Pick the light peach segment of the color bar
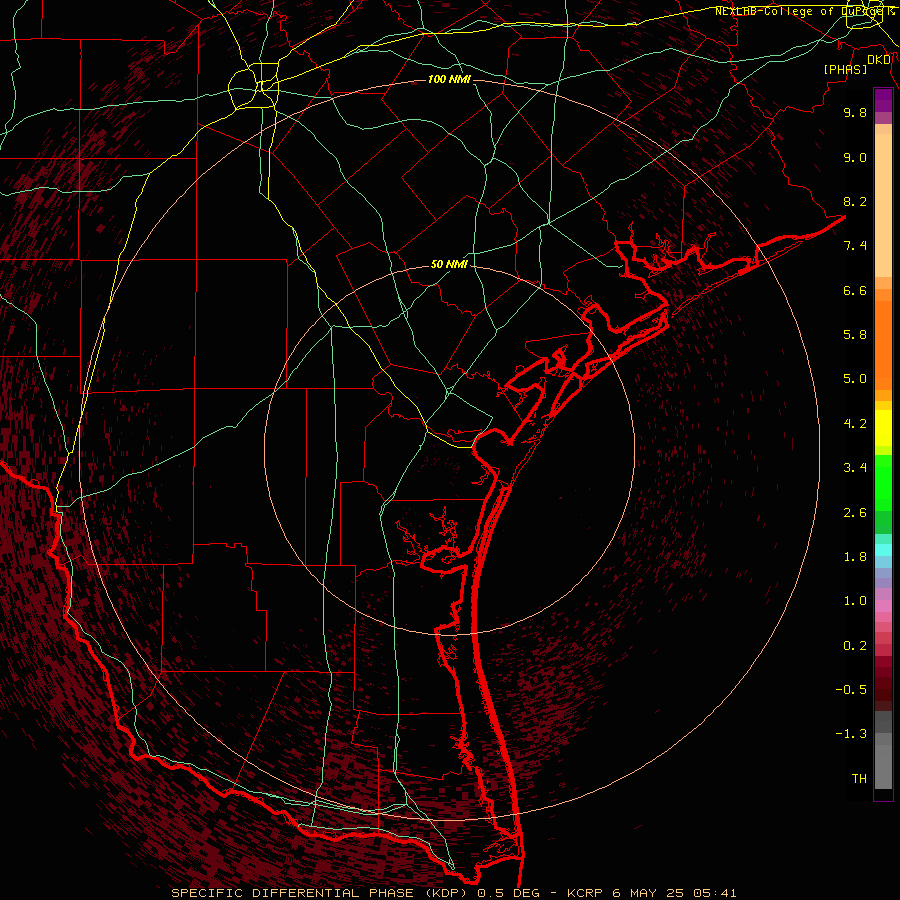 point(883,205)
